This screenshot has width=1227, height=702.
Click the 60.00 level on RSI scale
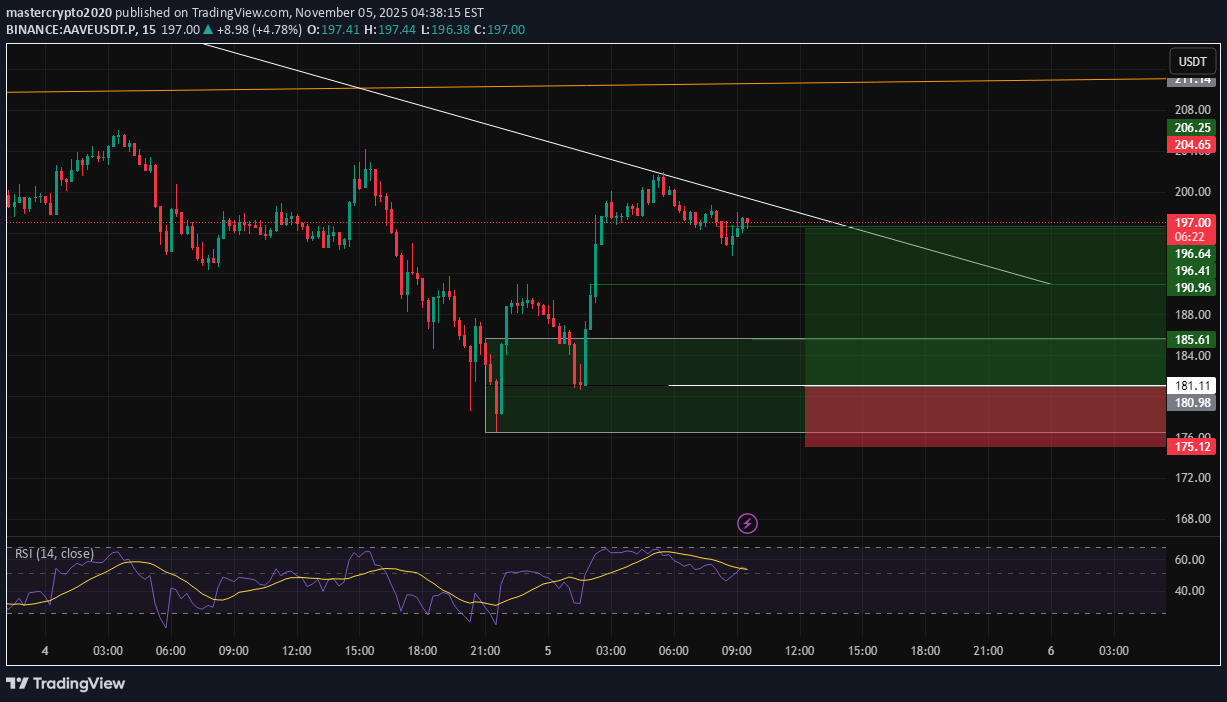[x=1190, y=560]
